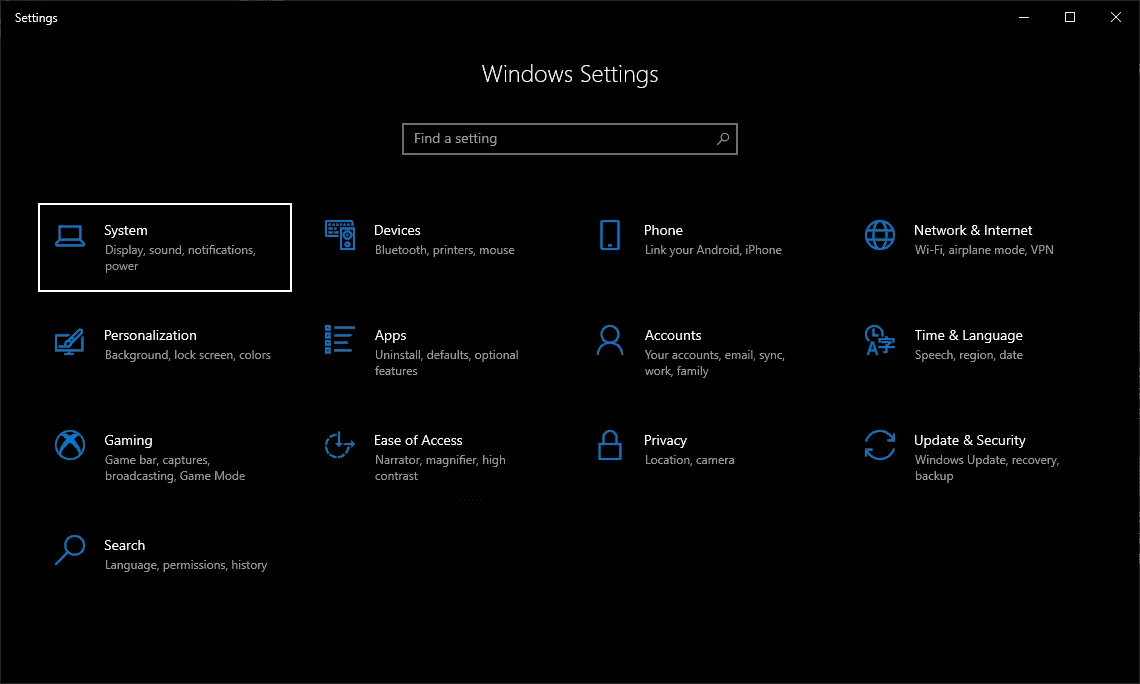Select the Privacy heading

click(x=665, y=440)
